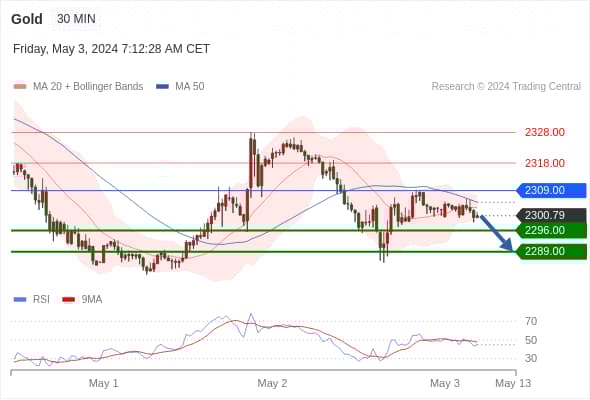Click the 9MA legend color marker
Image resolution: width=590 pixels, height=400 pixels.
[x=68, y=300]
